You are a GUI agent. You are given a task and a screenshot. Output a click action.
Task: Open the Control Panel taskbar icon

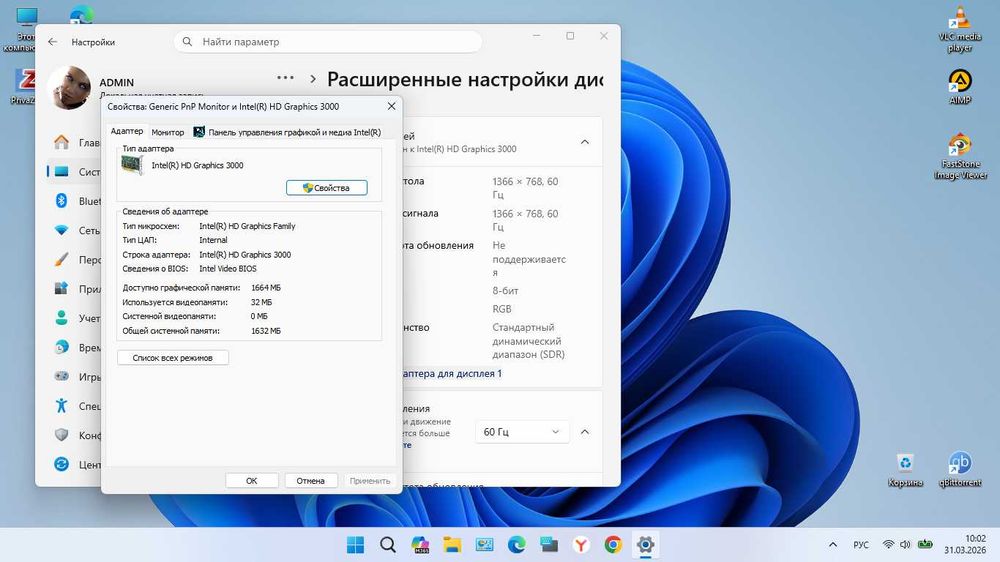coord(485,545)
